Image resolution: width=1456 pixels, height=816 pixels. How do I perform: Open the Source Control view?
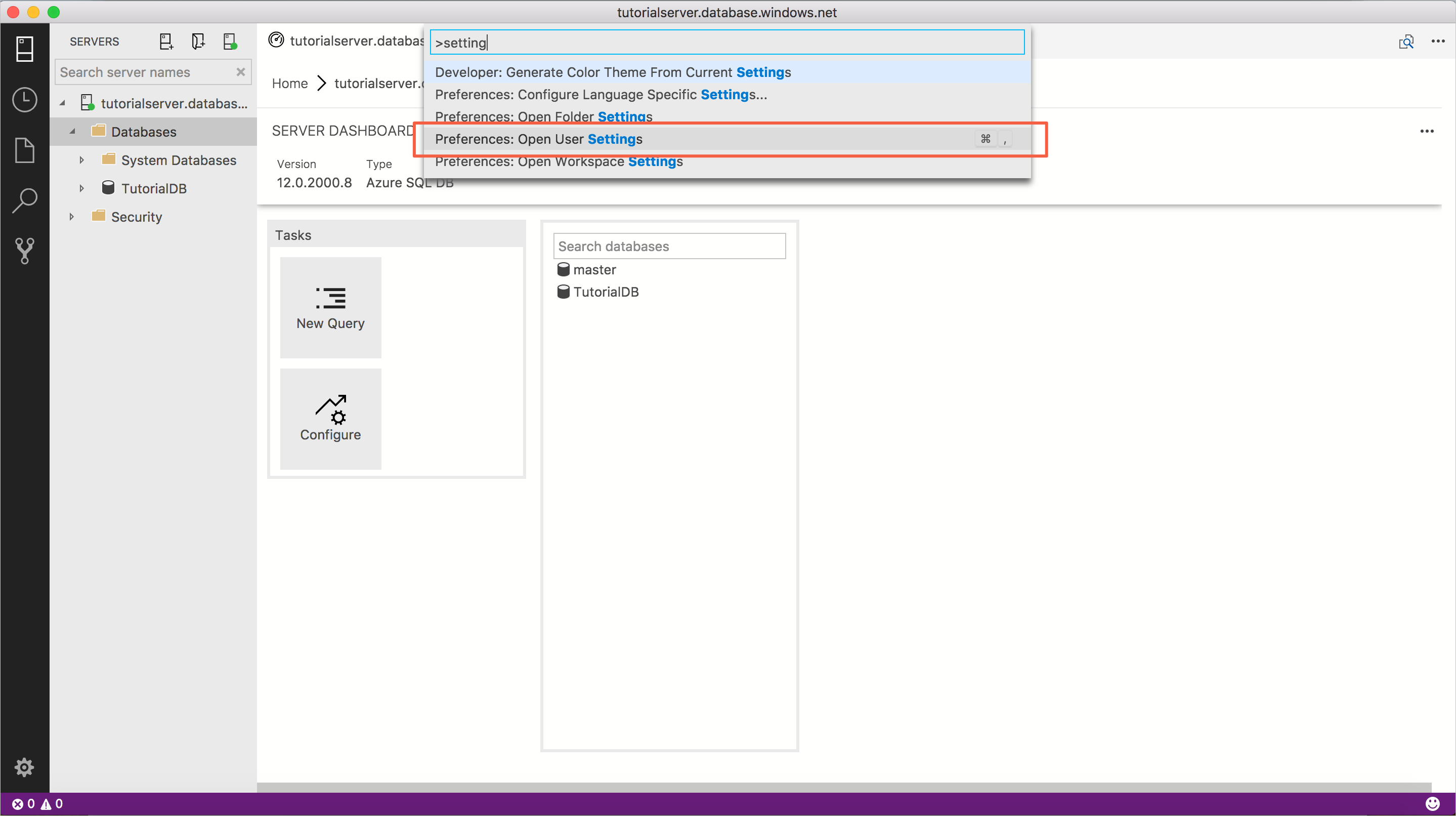tap(25, 251)
